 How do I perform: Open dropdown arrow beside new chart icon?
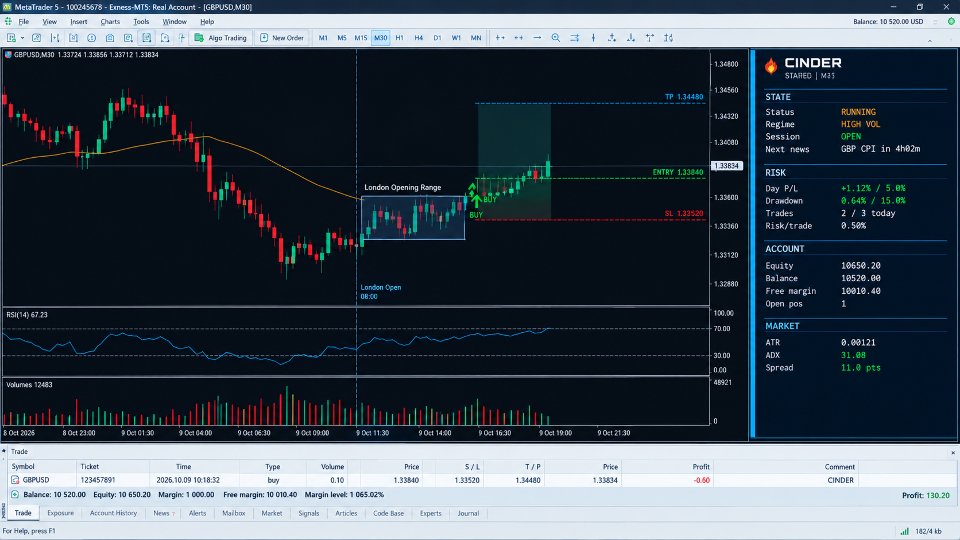click(x=23, y=38)
